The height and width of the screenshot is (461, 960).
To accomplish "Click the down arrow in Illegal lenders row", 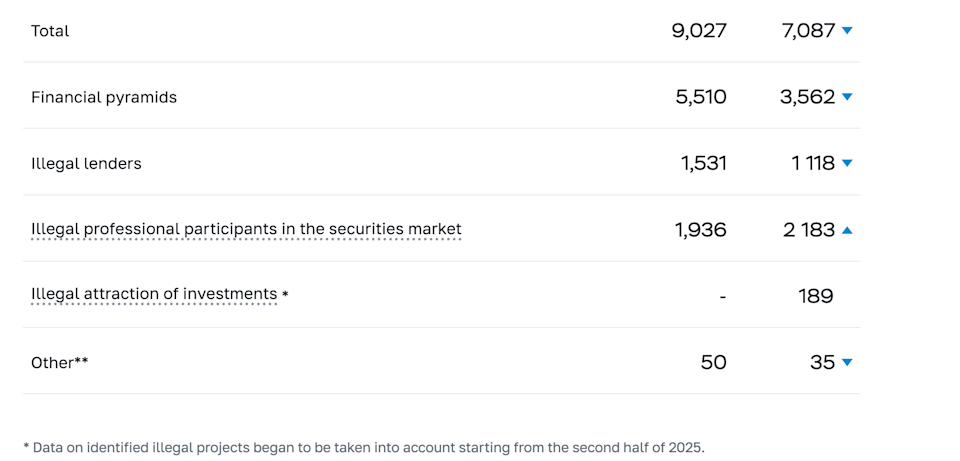I will click(847, 163).
